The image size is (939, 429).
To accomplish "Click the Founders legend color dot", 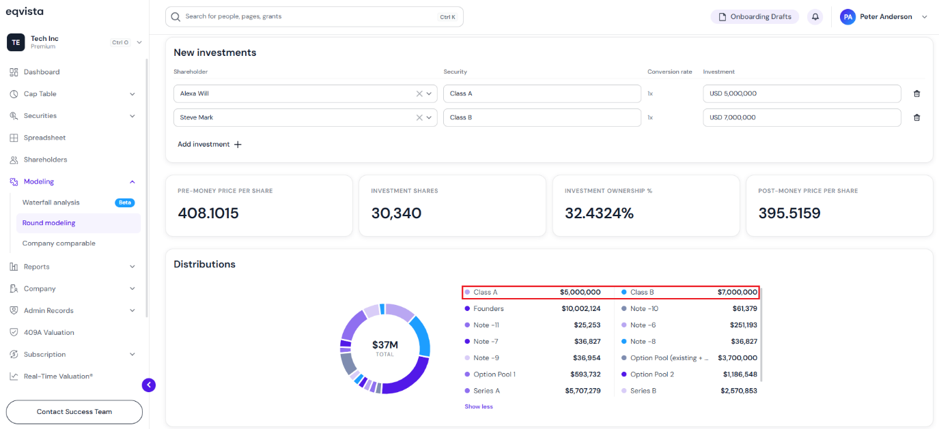I will coord(467,309).
